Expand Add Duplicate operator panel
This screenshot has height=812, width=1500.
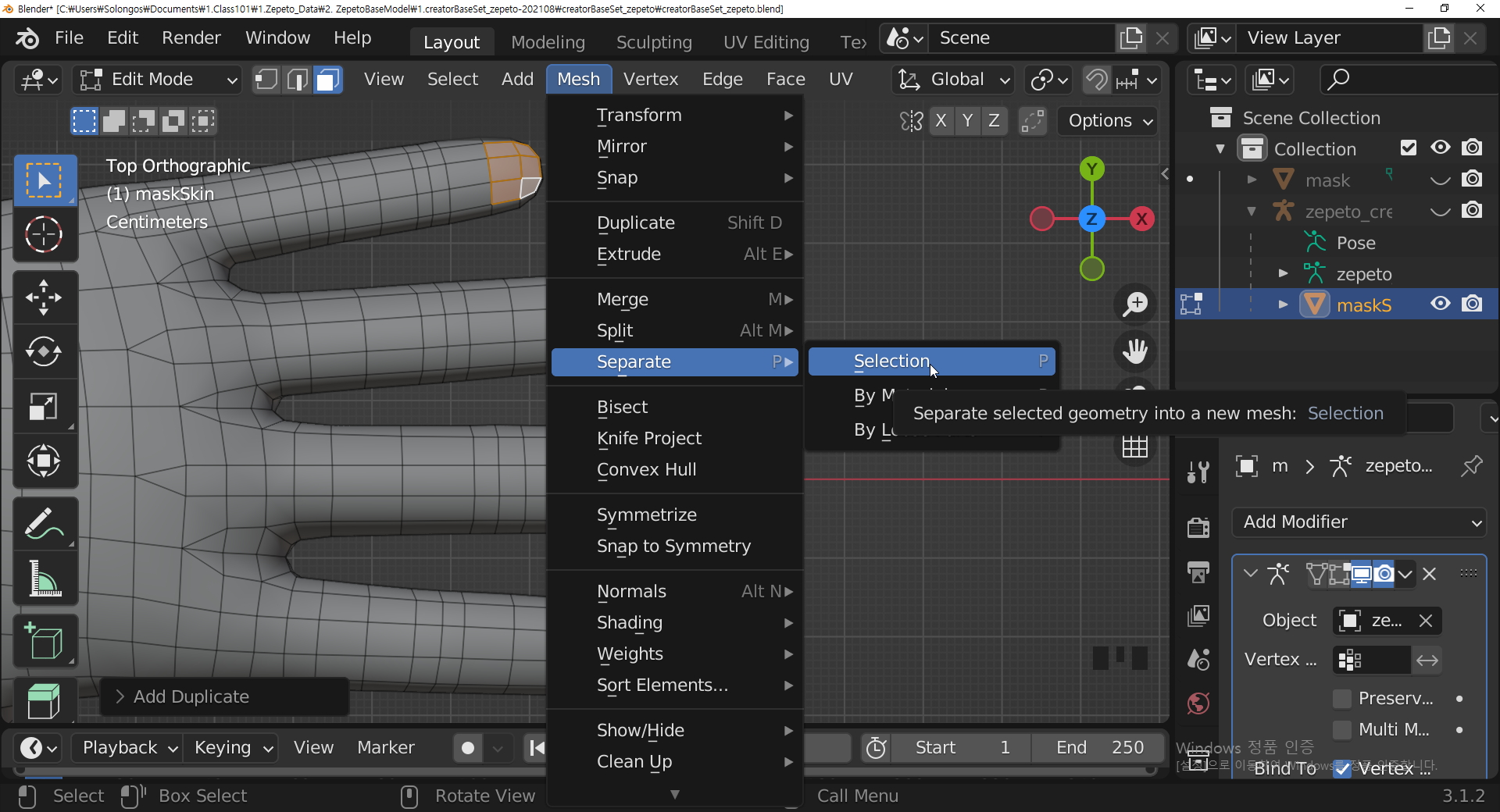tap(120, 696)
